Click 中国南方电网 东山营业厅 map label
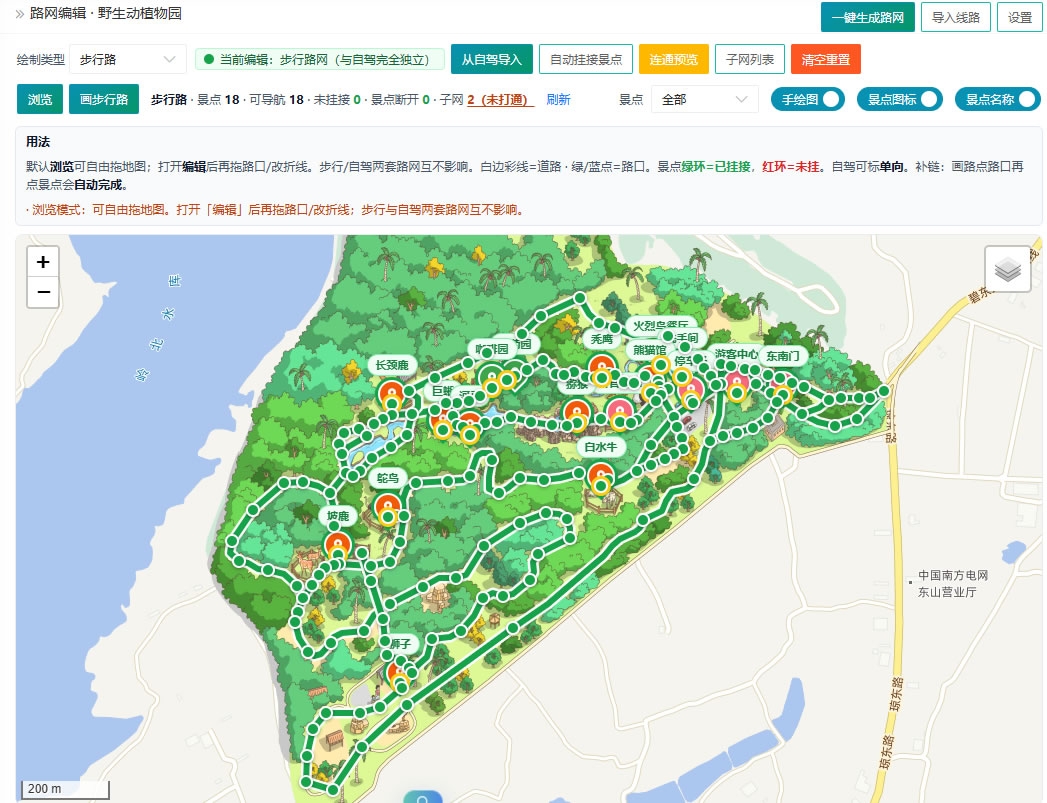Viewport: 1047px width, 803px height. point(951,583)
